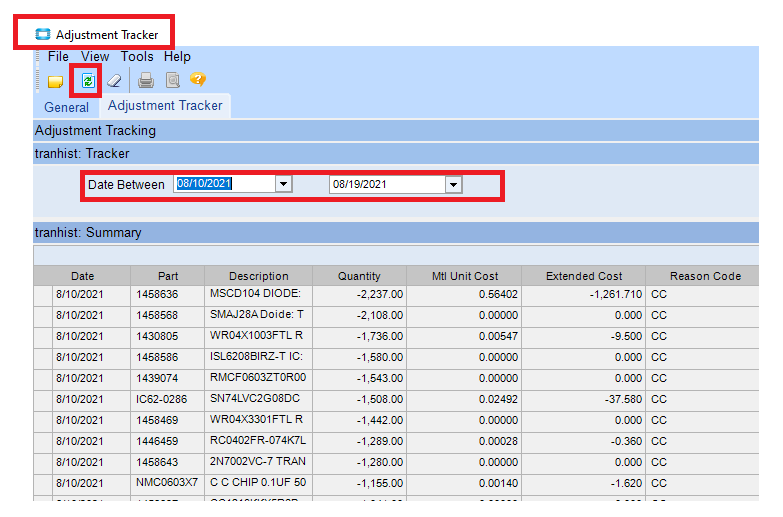Select part number 1458586 cell
This screenshot has height=517, width=783.
168,357
